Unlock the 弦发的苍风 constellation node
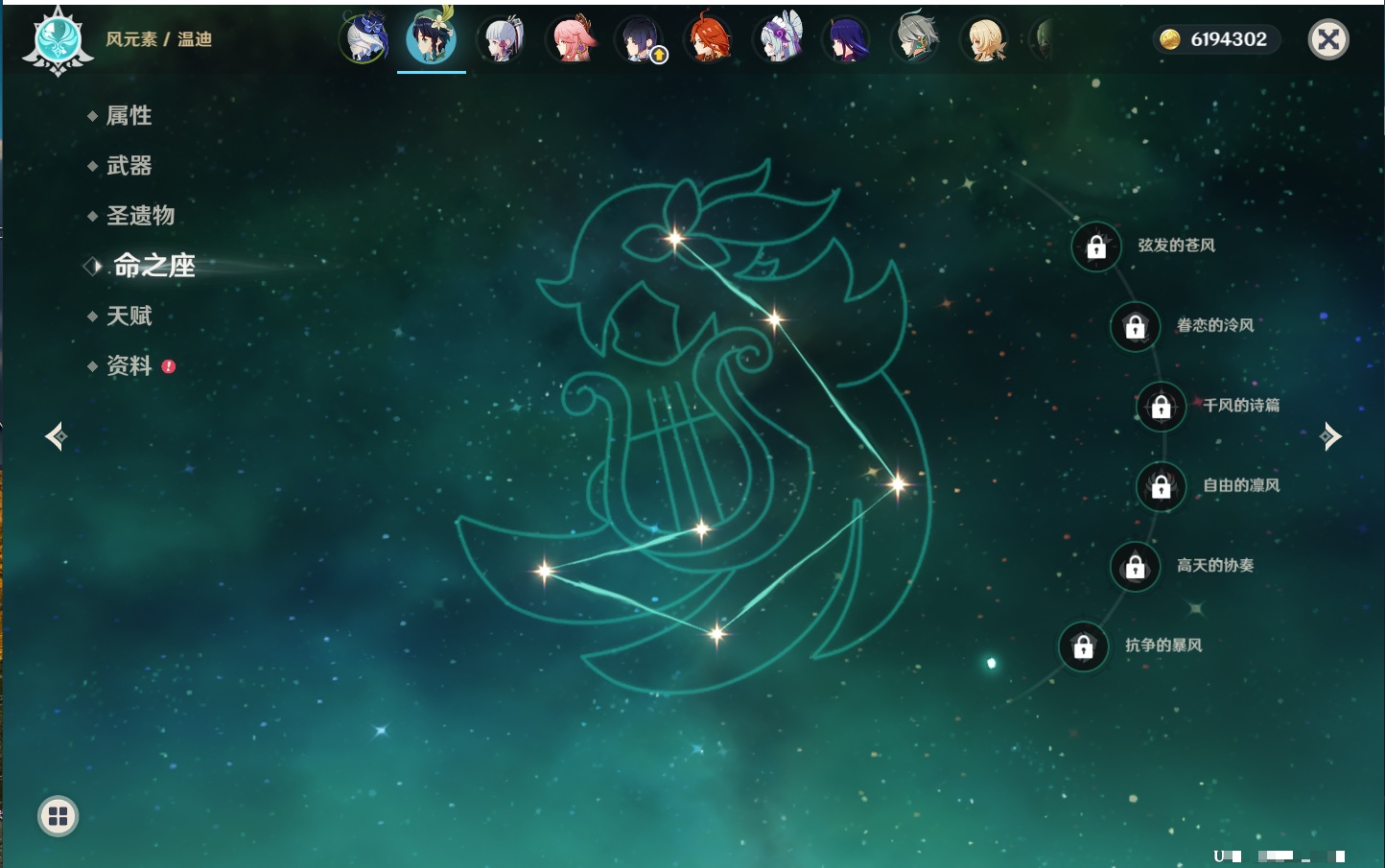This screenshot has height=868, width=1385. (1096, 246)
